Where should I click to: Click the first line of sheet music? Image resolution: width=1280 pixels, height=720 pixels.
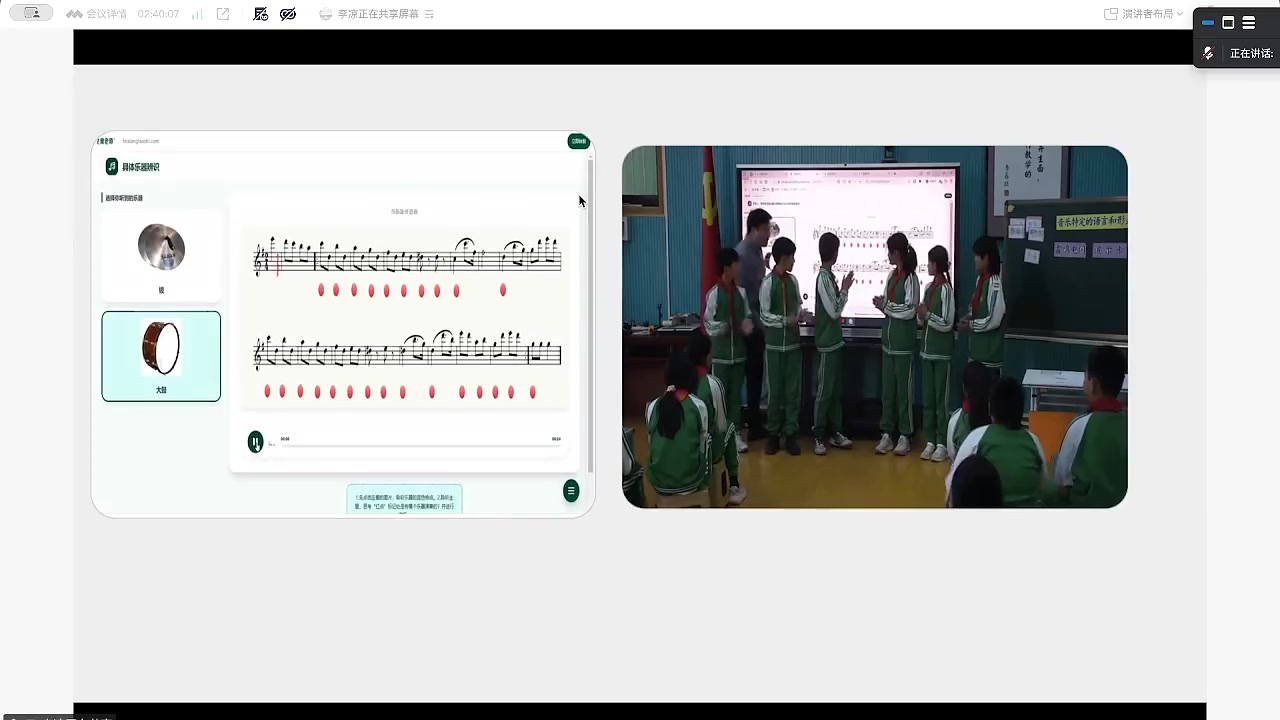[408, 256]
